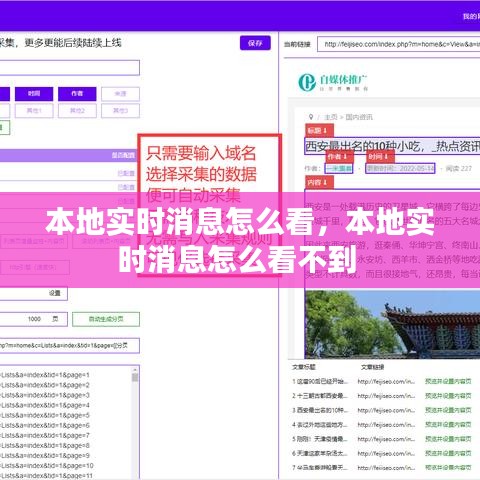This screenshot has height=480, width=480.
Task: Click the 国内资讯 breadcrumb link
Action: 359,117
